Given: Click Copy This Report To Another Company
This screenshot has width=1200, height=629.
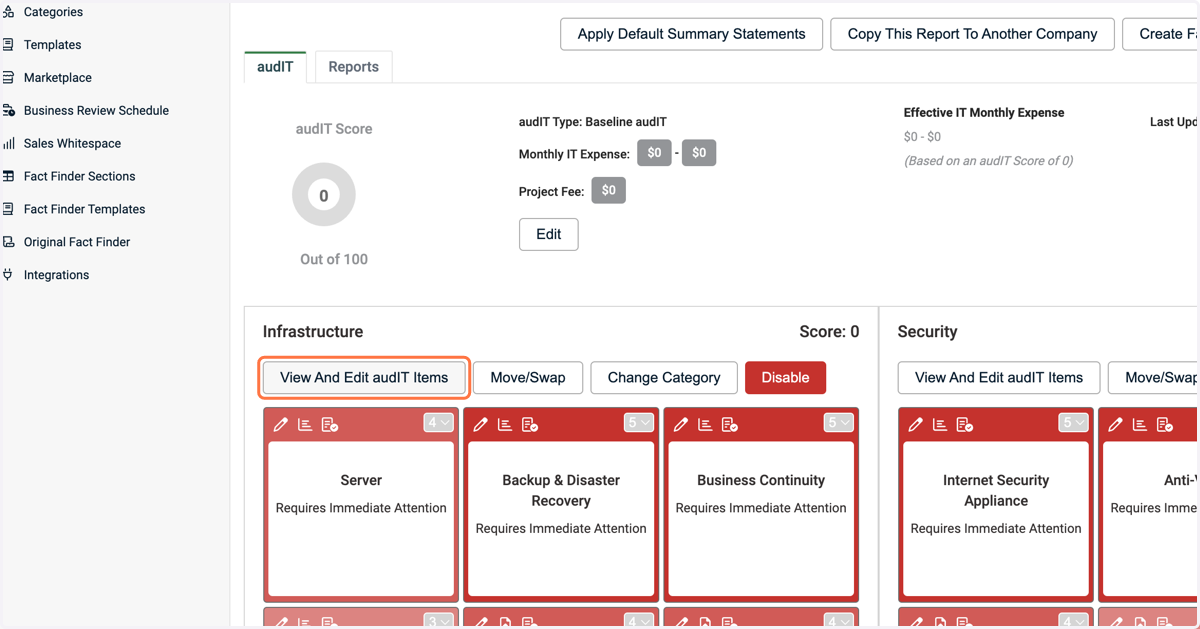Looking at the screenshot, I should 972,34.
